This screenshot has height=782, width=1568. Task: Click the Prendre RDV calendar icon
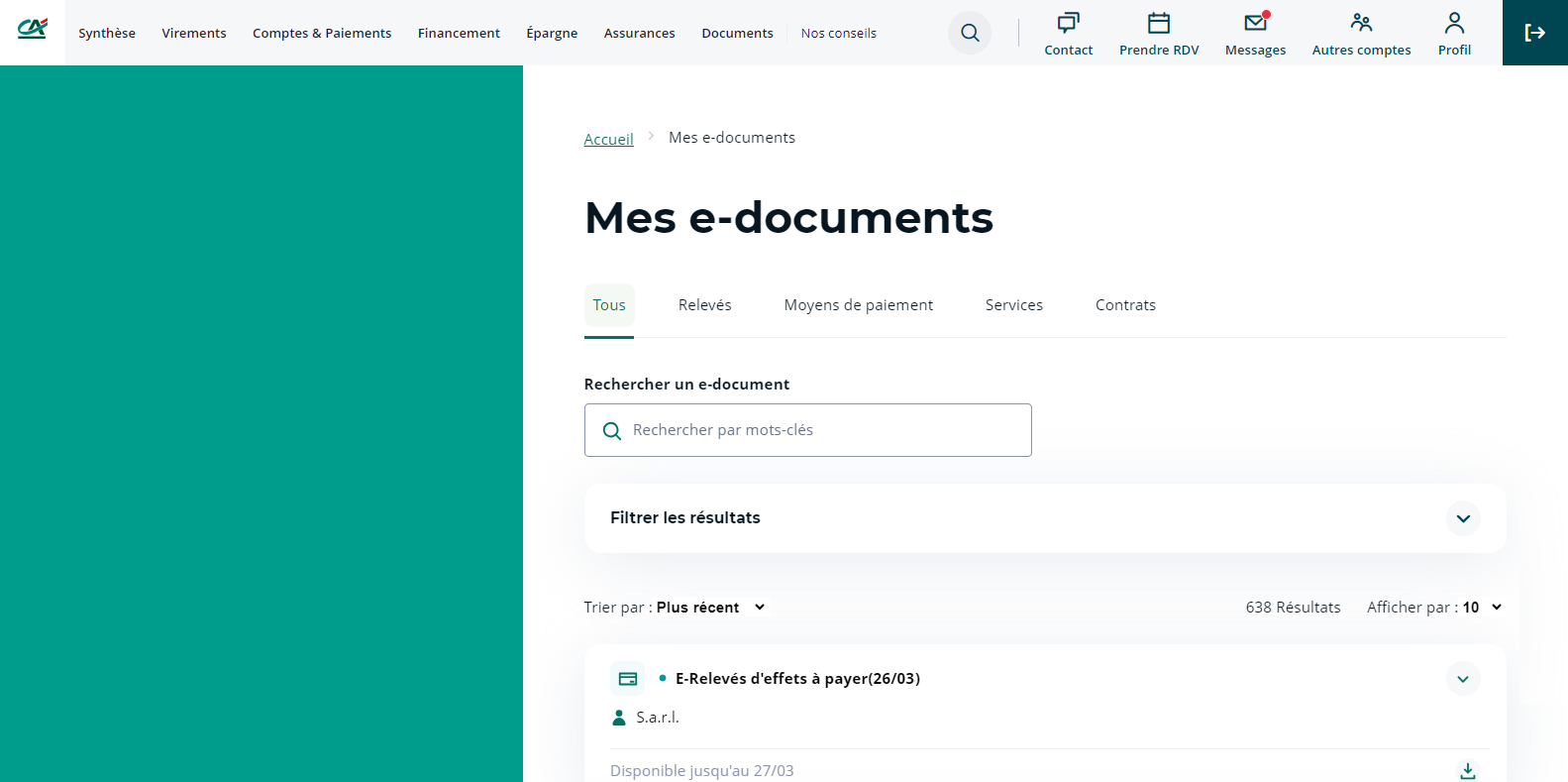[1158, 23]
